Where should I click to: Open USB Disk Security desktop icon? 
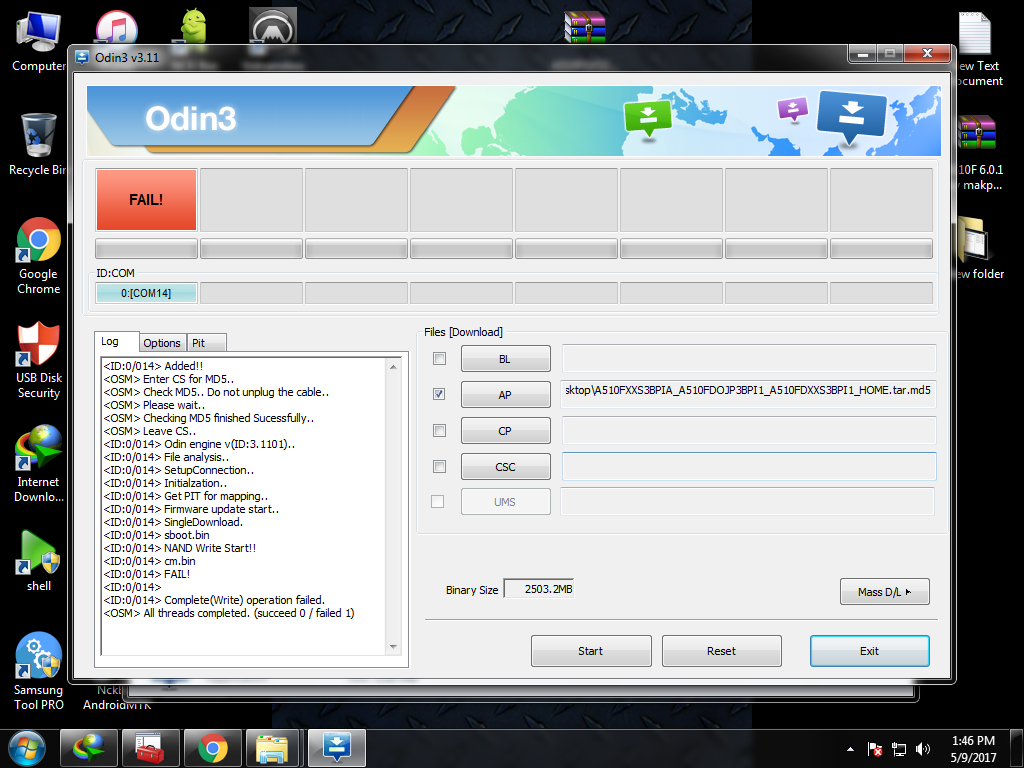coord(39,347)
